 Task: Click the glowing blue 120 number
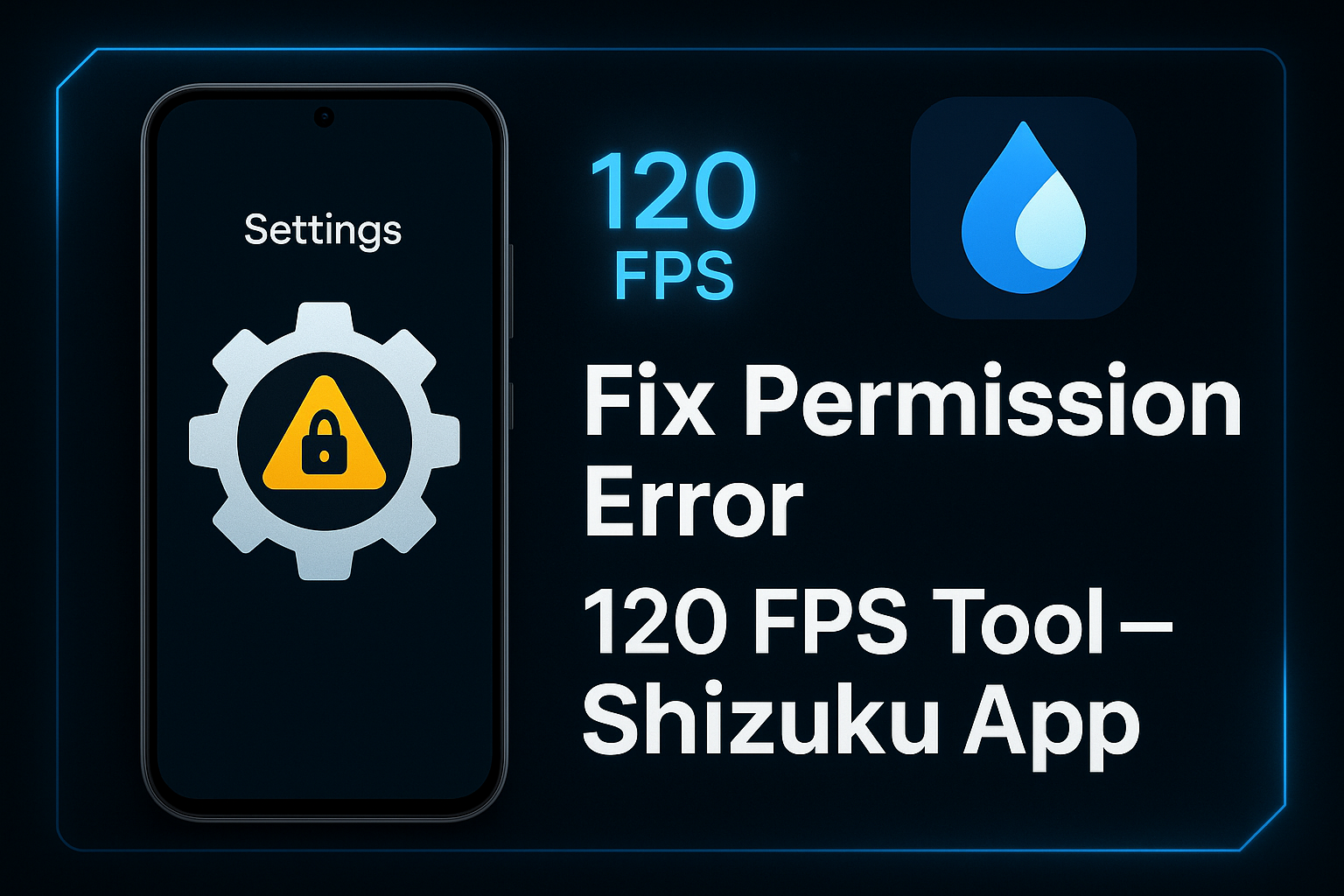pos(672,192)
